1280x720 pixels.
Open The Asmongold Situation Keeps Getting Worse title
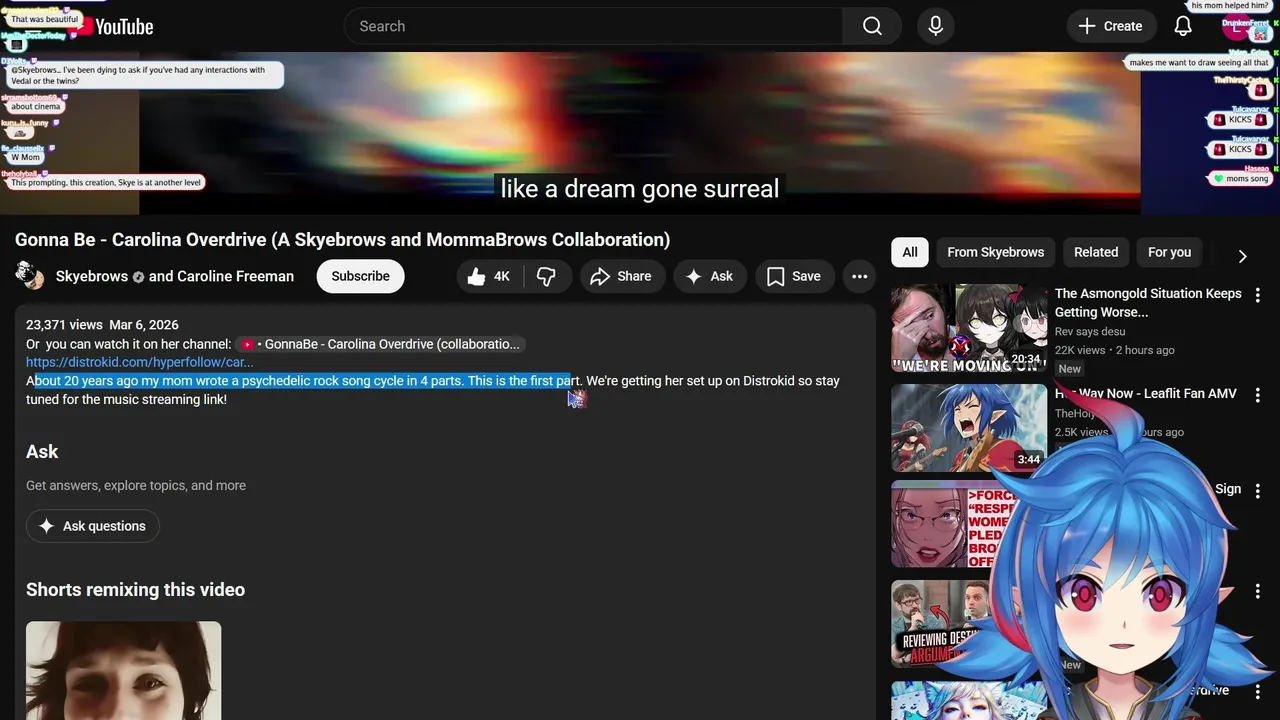(x=1148, y=303)
